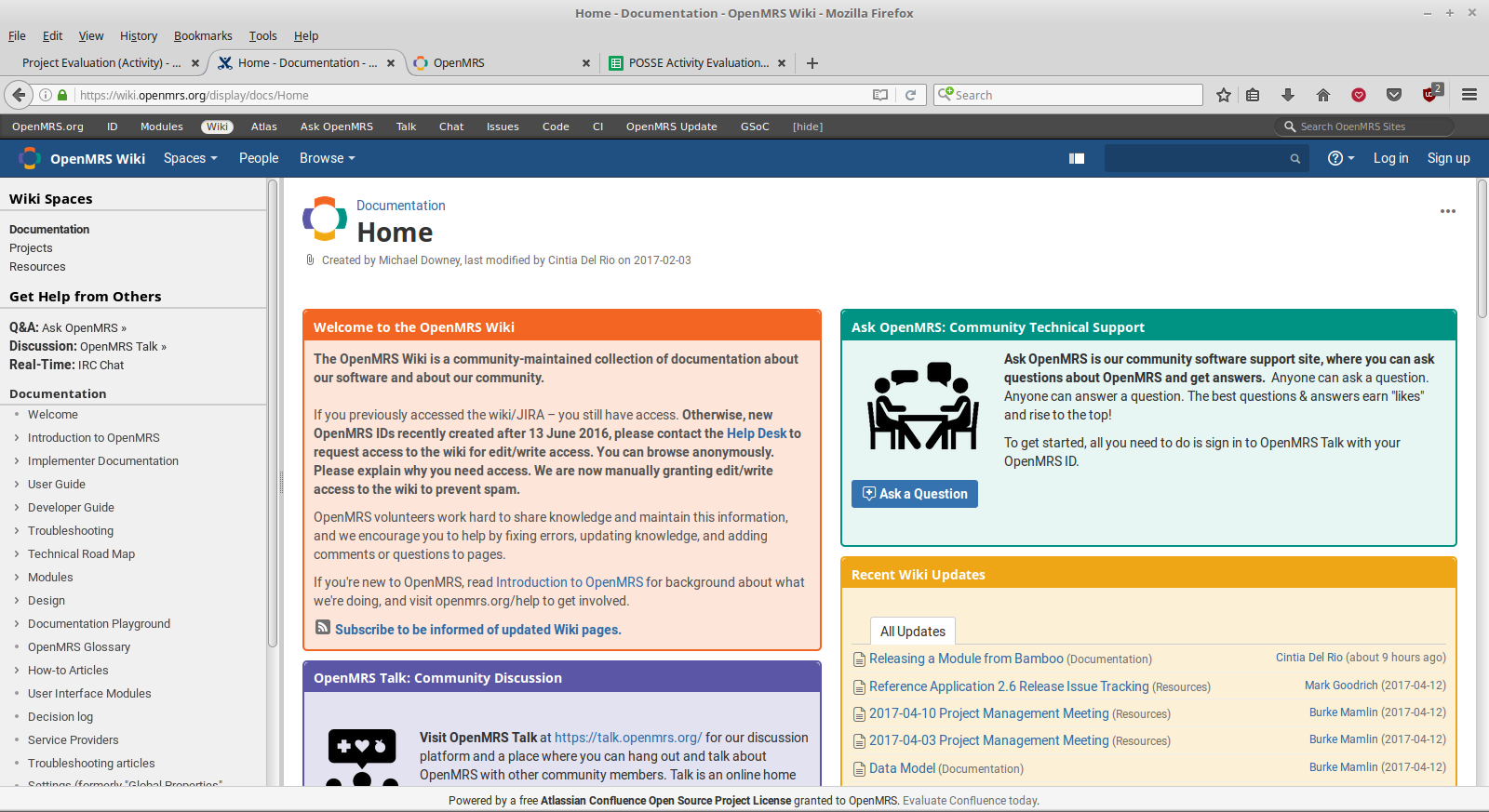Go back using the Firefox back arrow
Screen dimensions: 1489x812
19,95
